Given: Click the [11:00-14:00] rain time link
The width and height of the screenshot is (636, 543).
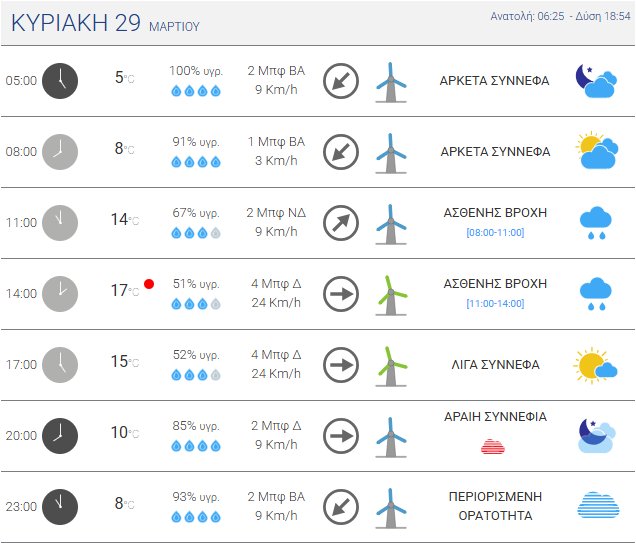Looking at the screenshot, I should [x=495, y=304].
